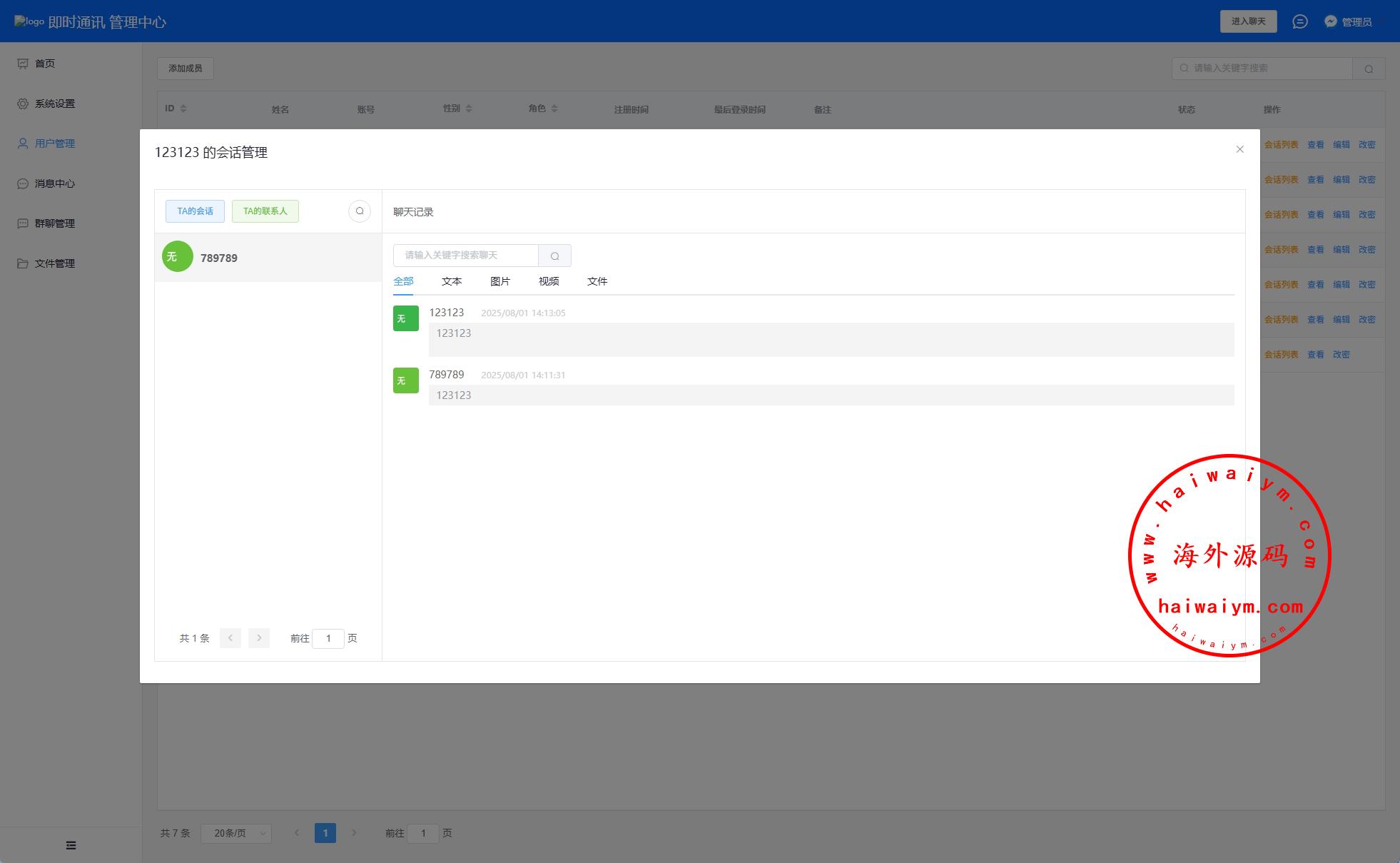Open 消息中心 in the sidebar
Viewport: 1400px width, 863px height.
point(54,183)
